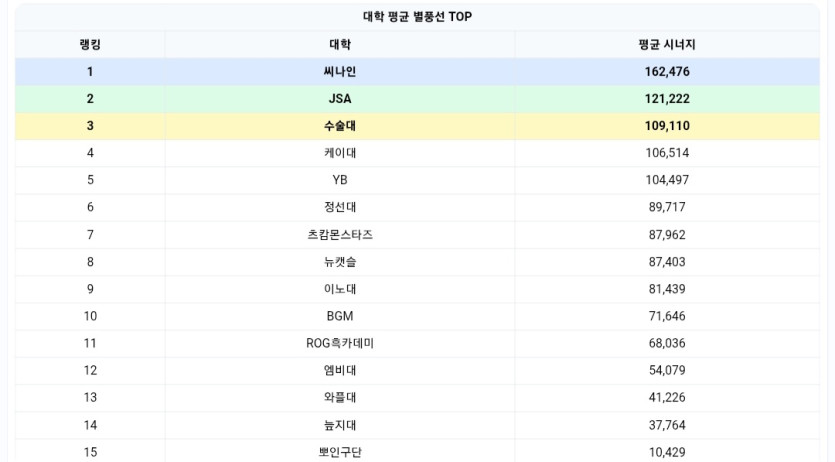Click the 초캄몬스타즈 name

pyautogui.click(x=340, y=235)
